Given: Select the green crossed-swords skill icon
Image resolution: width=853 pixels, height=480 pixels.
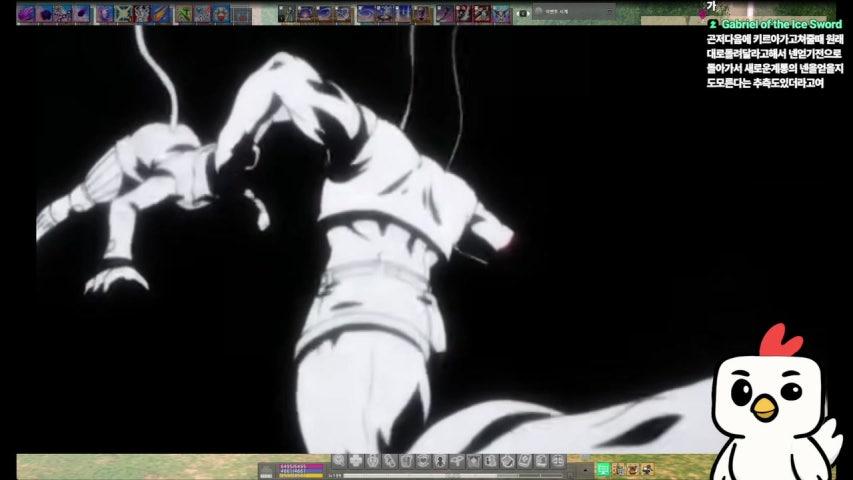Looking at the screenshot, I should click(123, 14).
